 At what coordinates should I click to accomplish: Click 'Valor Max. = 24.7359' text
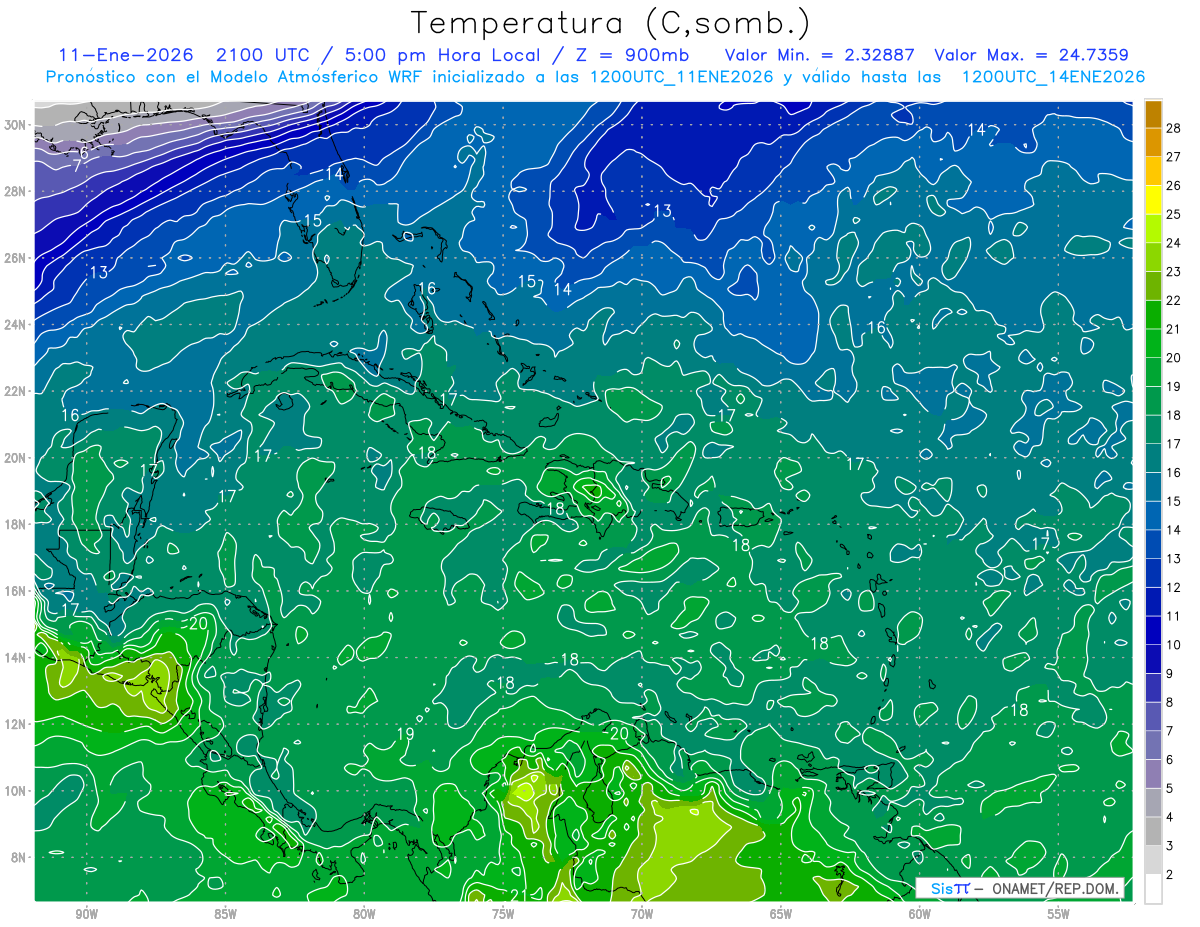tap(1032, 55)
